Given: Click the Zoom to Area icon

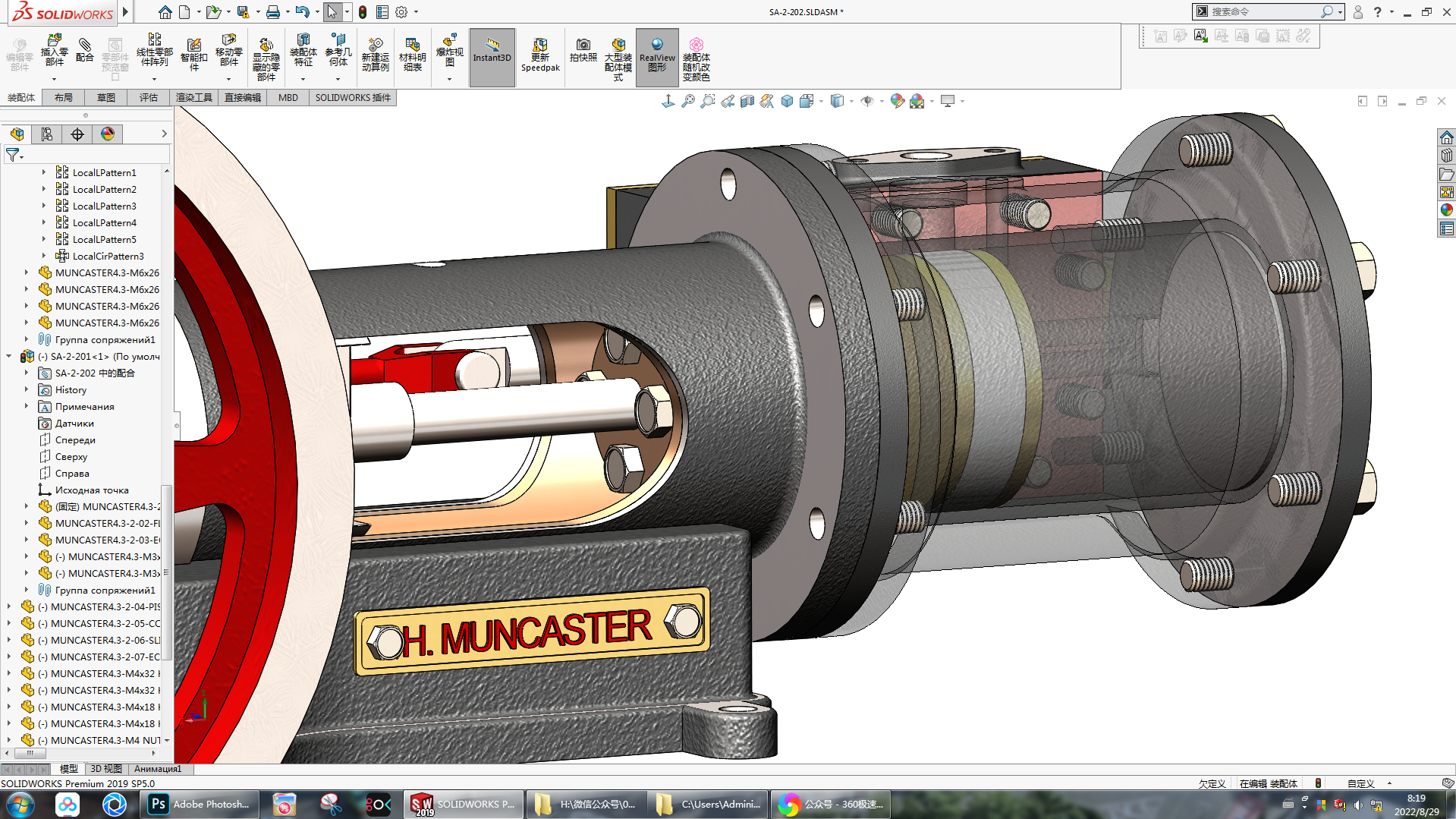Looking at the screenshot, I should tap(708, 101).
